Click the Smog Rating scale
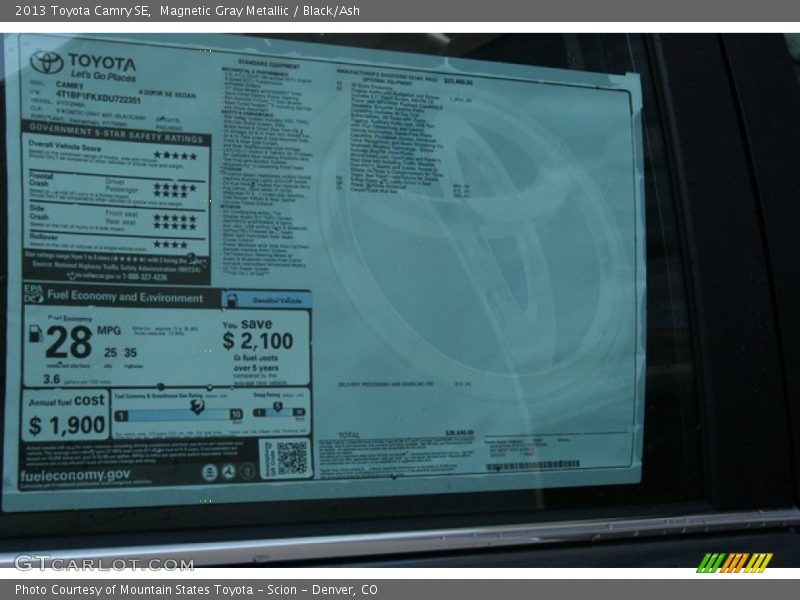The height and width of the screenshot is (600, 800). click(279, 408)
